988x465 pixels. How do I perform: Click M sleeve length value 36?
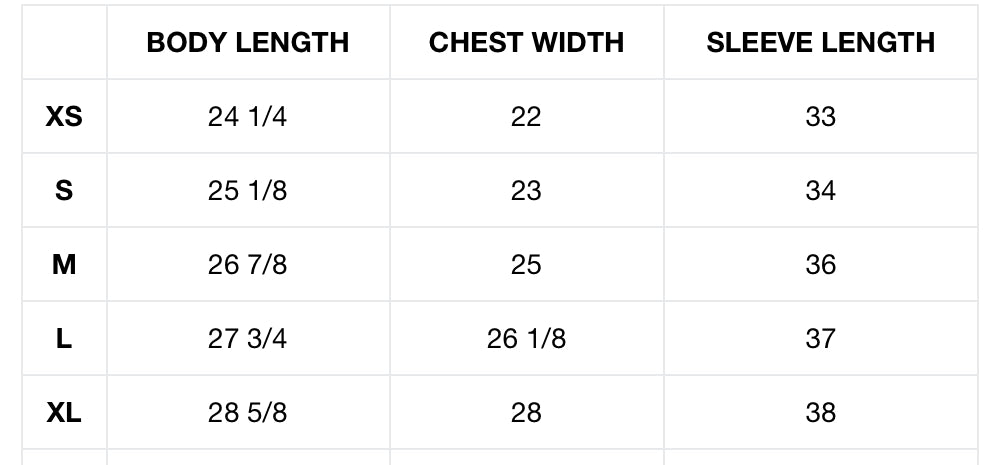coord(820,265)
